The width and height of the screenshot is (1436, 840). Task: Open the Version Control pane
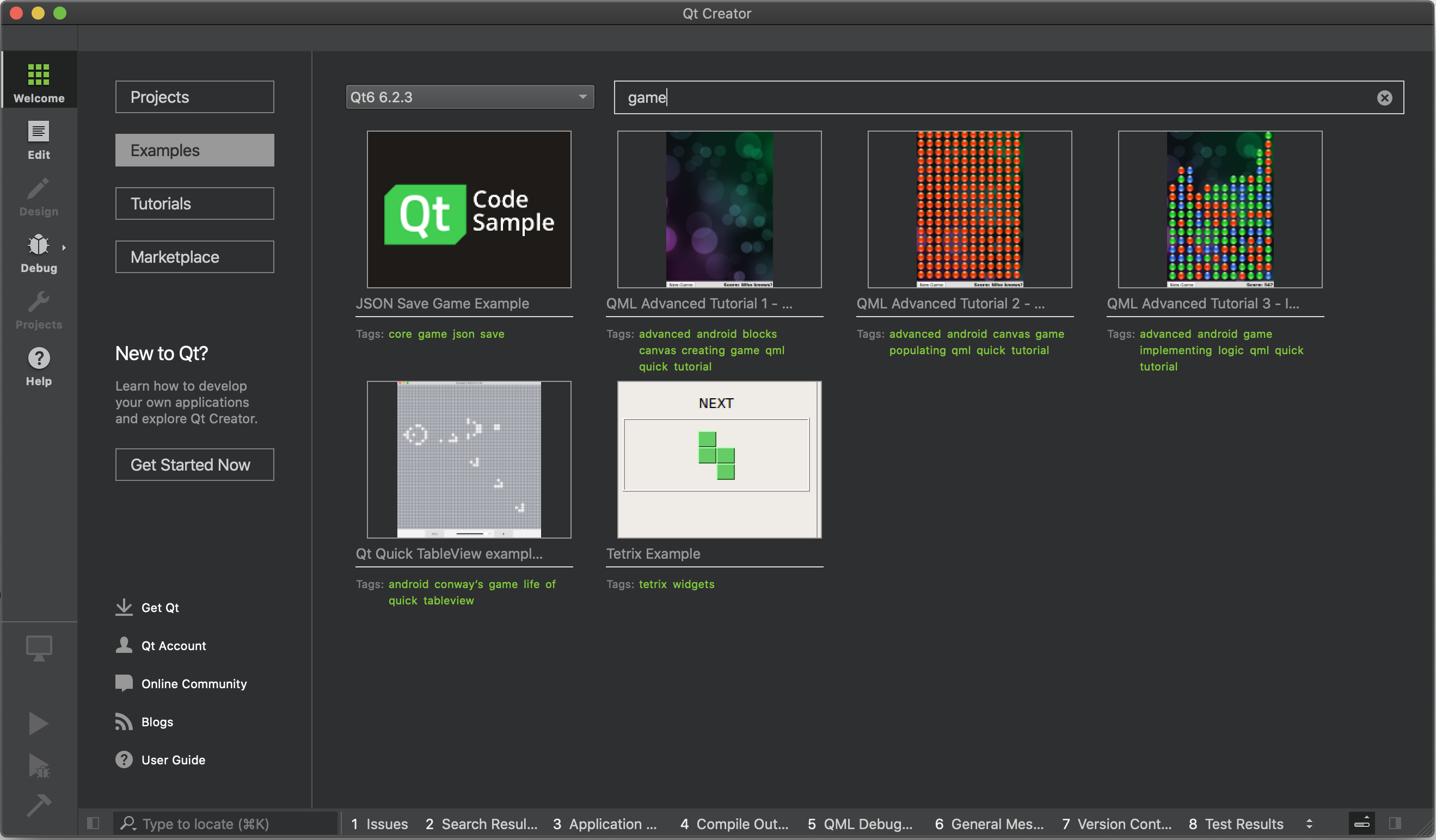(x=1117, y=824)
